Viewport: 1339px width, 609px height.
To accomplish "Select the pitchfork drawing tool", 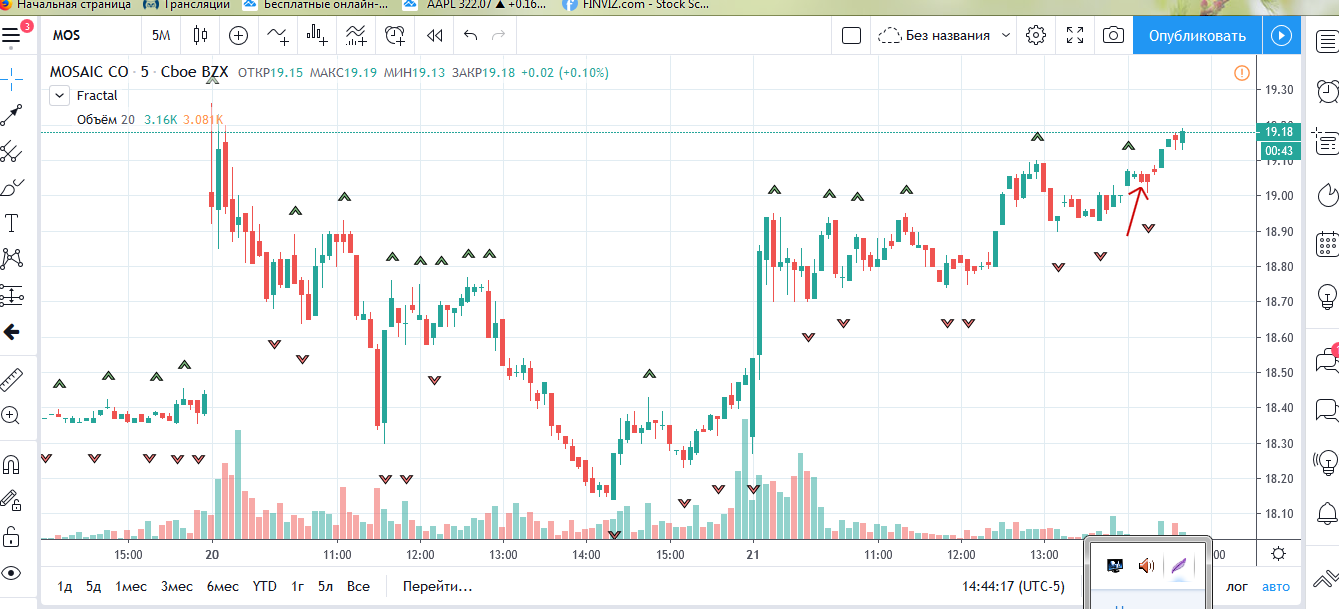I will (x=11, y=152).
